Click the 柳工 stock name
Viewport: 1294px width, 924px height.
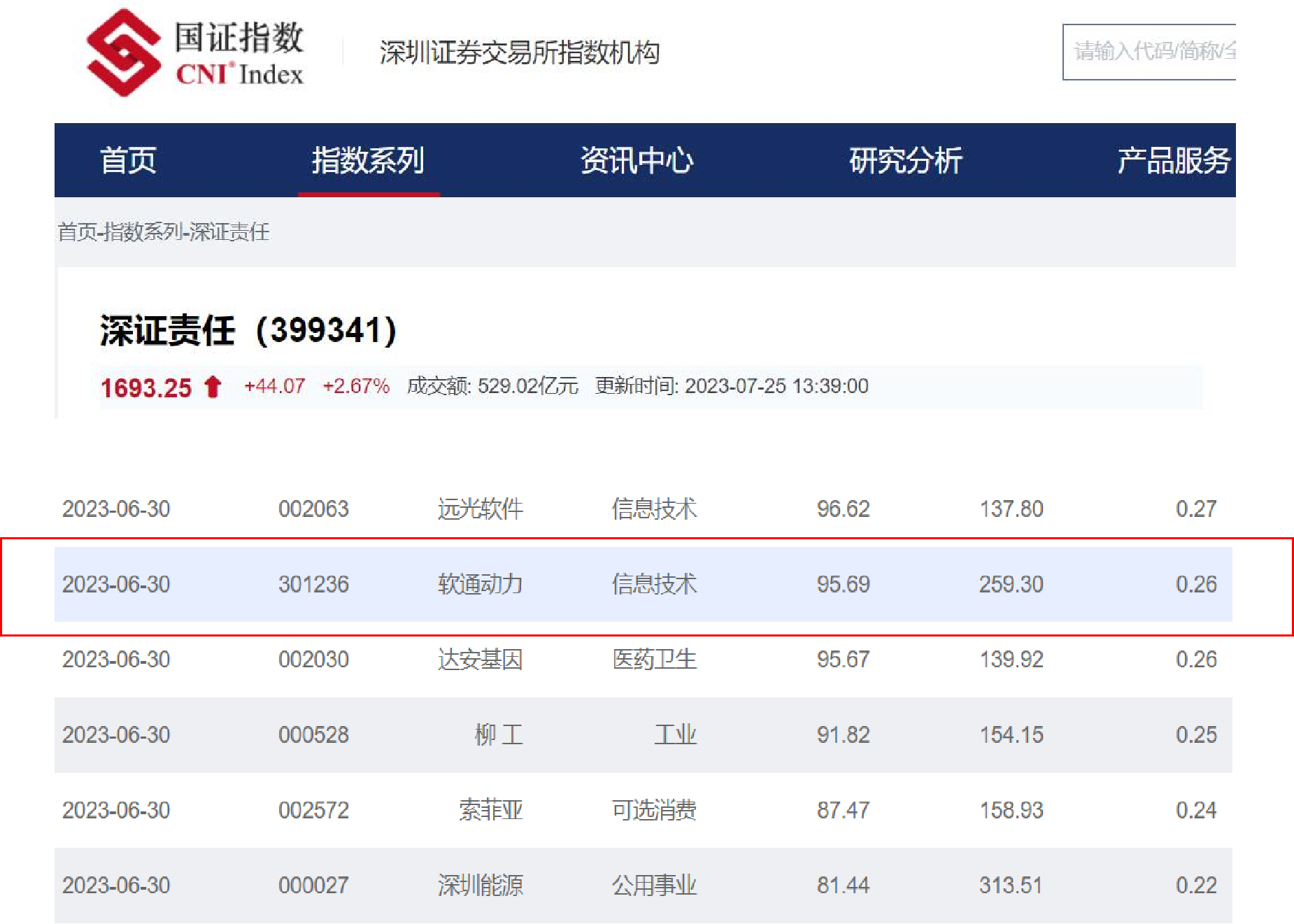click(497, 734)
